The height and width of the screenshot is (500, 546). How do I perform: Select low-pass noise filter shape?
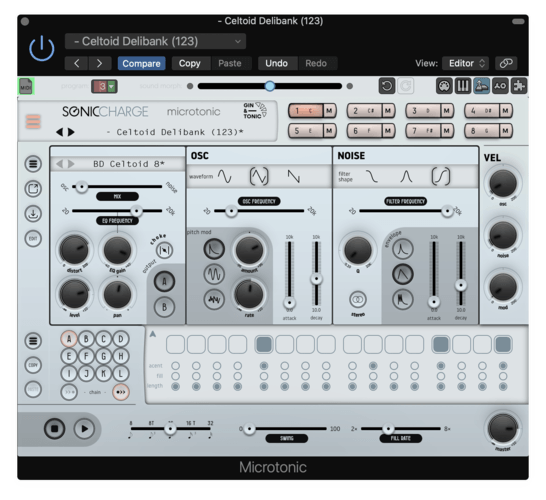coord(372,176)
